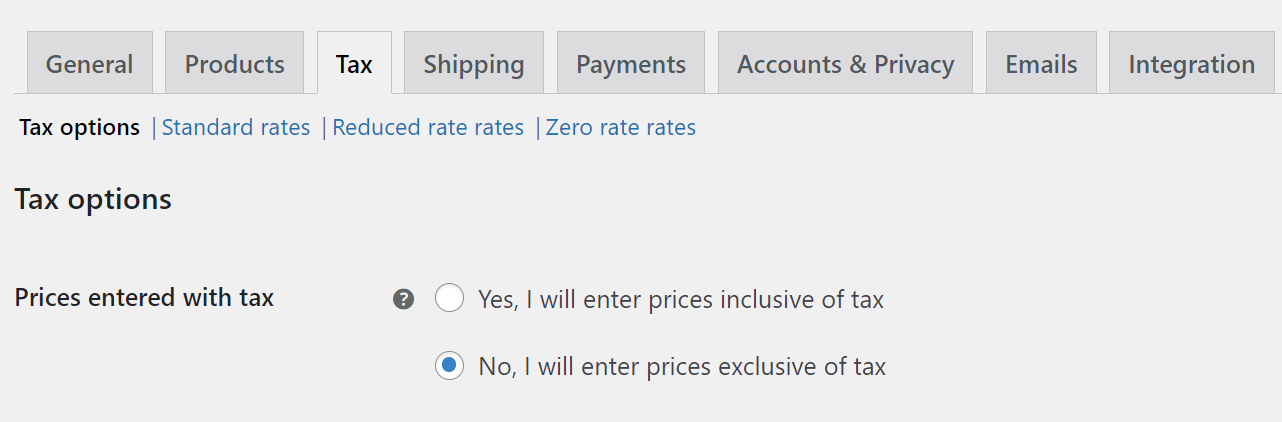1282x422 pixels.
Task: Open help tooltip for Prices entered with tax
Action: click(x=403, y=299)
